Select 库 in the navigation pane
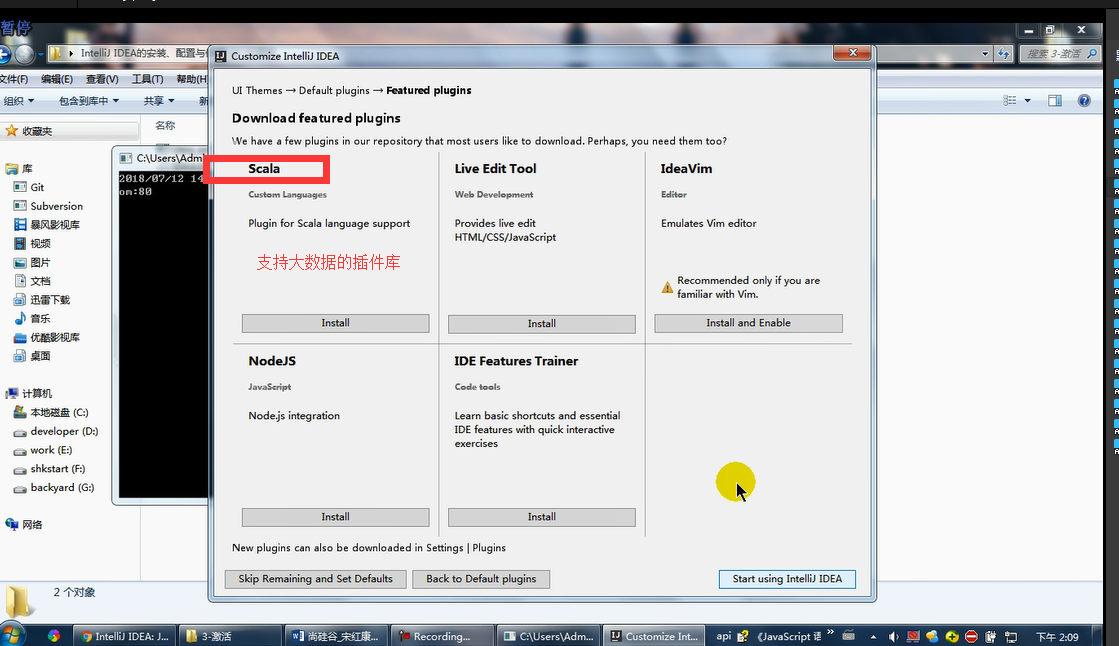The image size is (1119, 646). pyautogui.click(x=27, y=169)
